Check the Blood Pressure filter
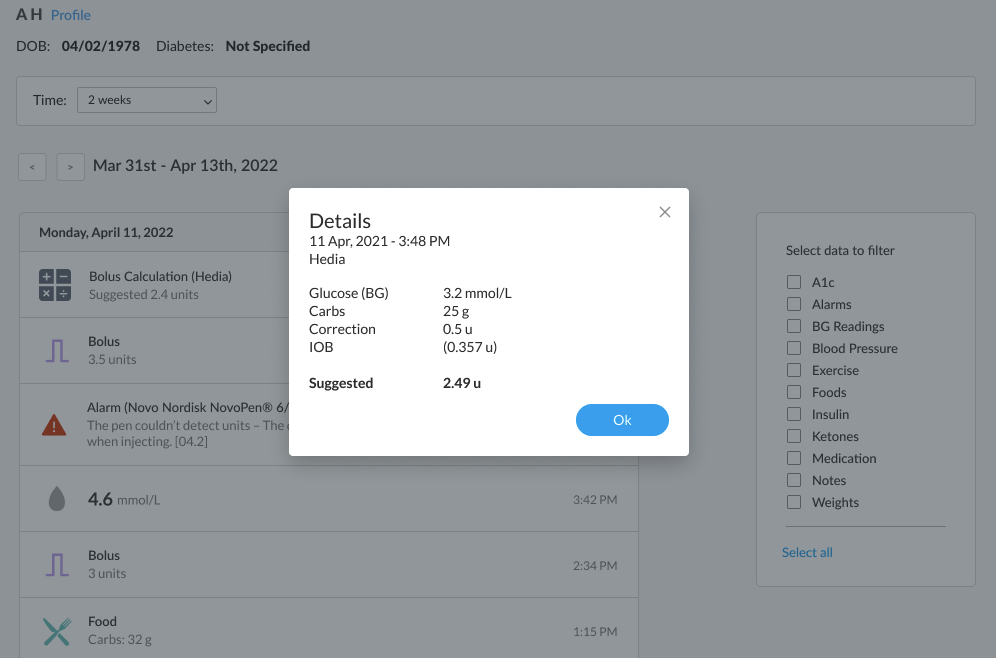This screenshot has height=658, width=996. point(794,348)
